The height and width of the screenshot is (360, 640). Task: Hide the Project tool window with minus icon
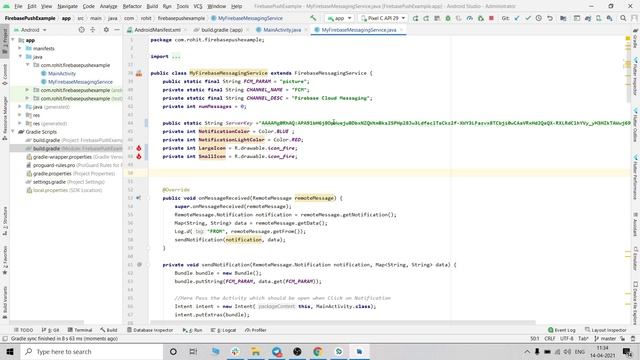click(x=117, y=30)
